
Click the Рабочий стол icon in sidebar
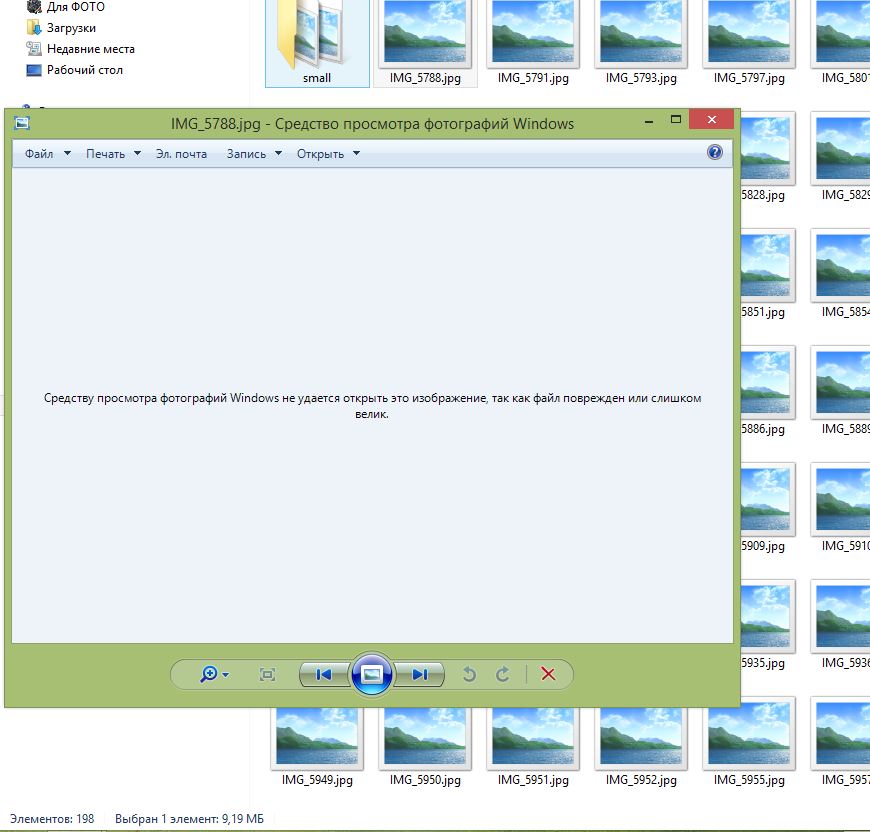[34, 70]
